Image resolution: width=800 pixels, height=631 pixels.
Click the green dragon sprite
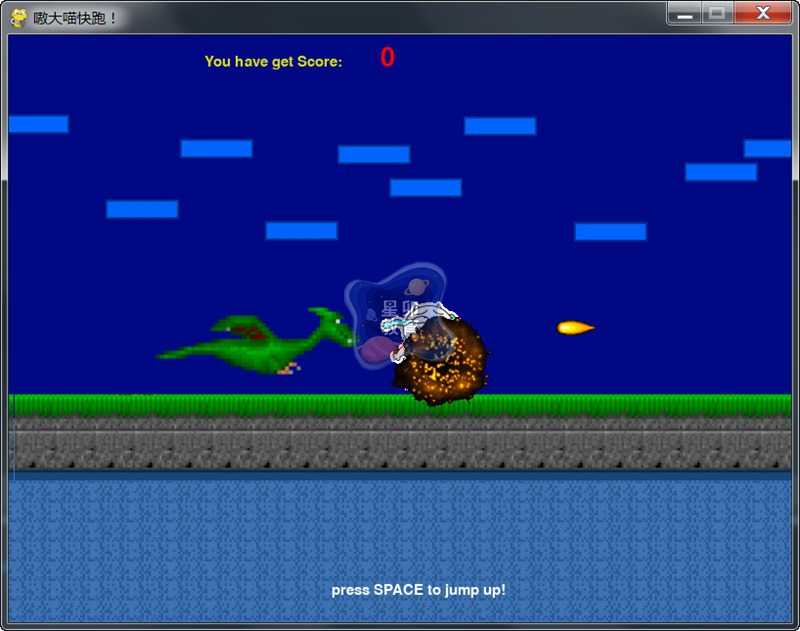[x=255, y=341]
